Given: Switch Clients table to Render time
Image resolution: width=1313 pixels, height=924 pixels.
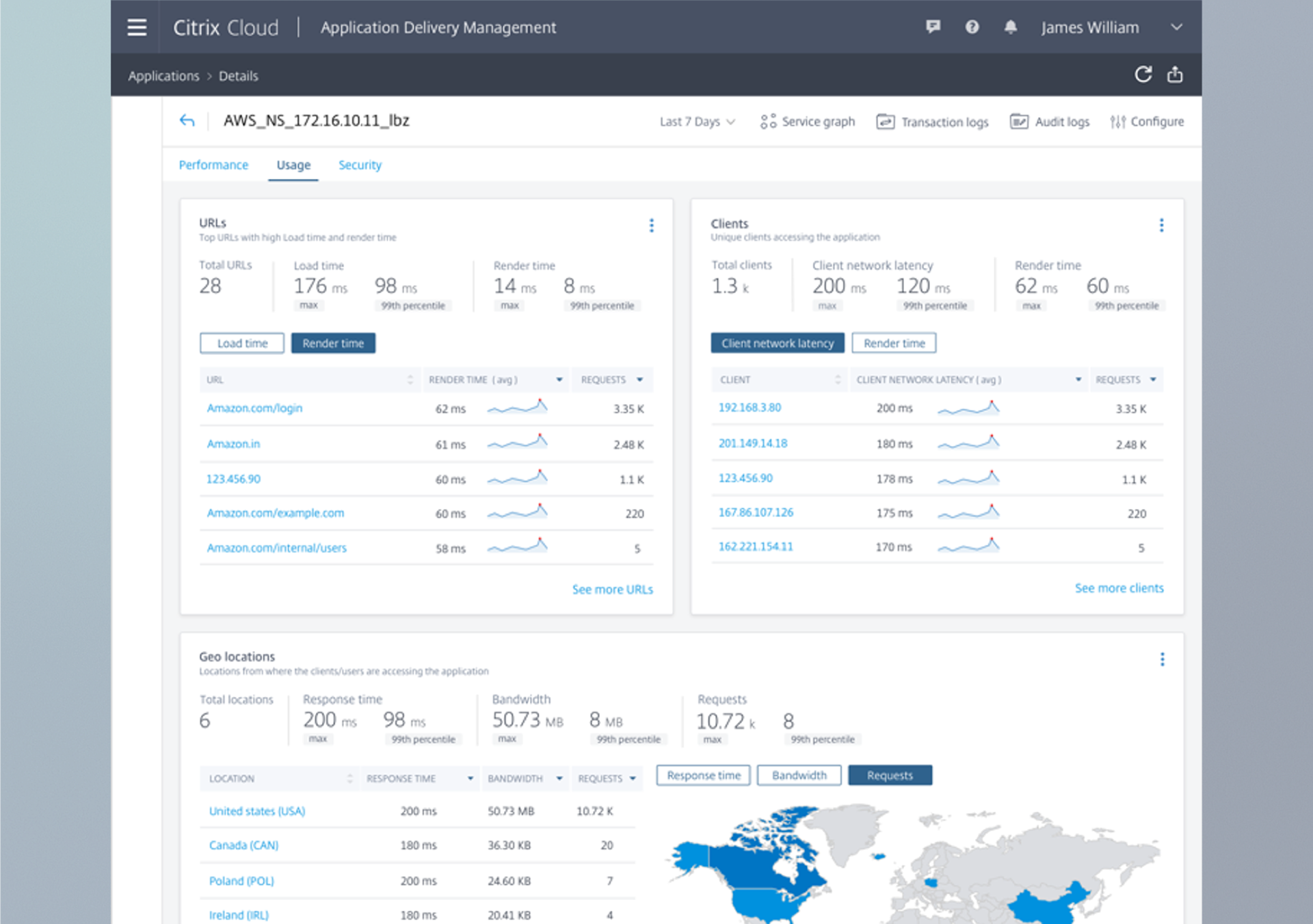Looking at the screenshot, I should tap(894, 343).
